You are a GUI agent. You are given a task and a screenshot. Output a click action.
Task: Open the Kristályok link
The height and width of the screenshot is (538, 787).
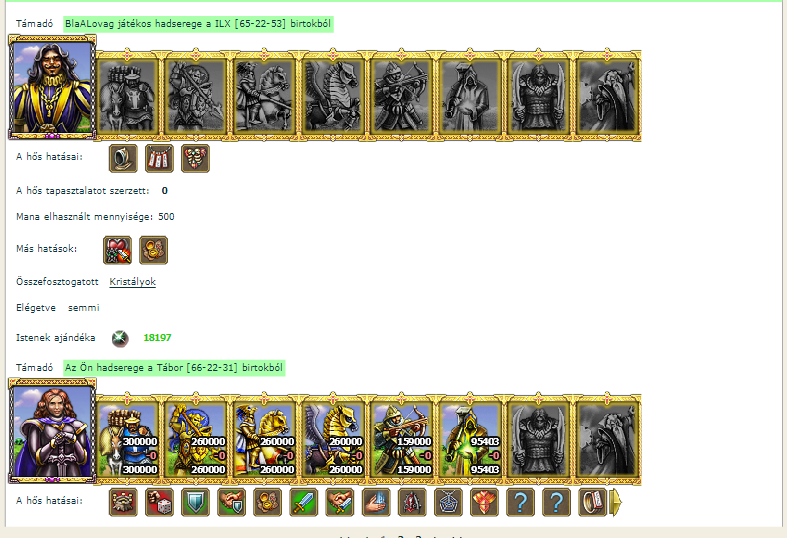133,282
